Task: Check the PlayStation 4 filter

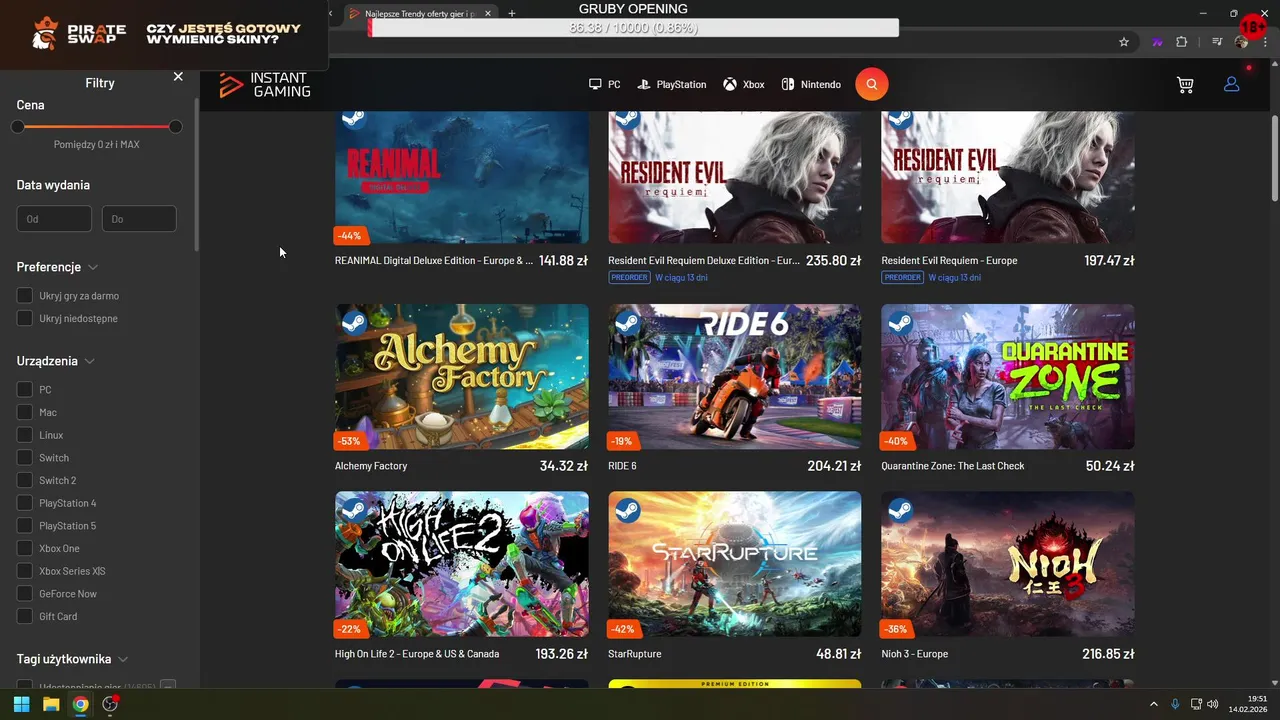Action: [x=25, y=503]
